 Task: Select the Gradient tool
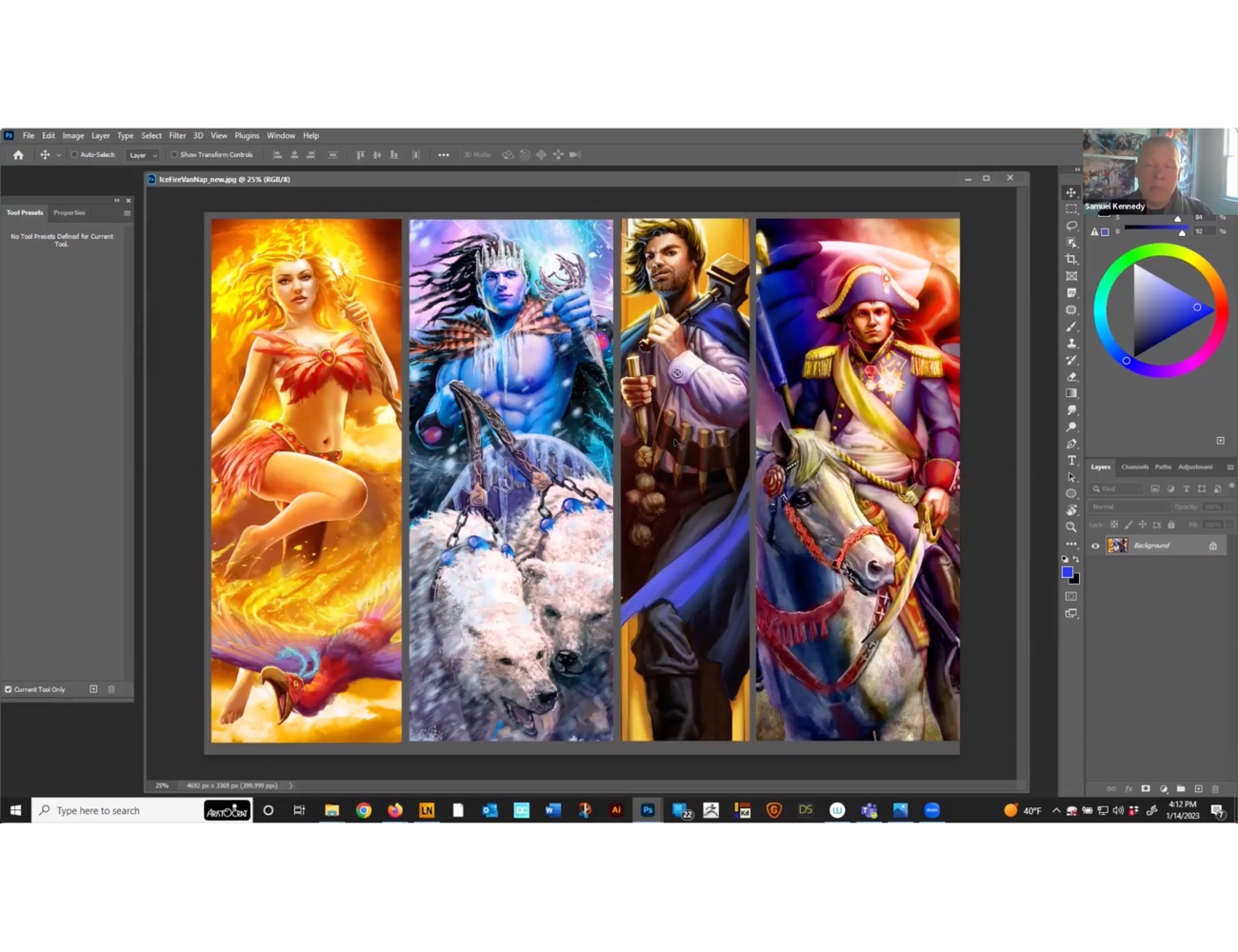coord(1070,390)
